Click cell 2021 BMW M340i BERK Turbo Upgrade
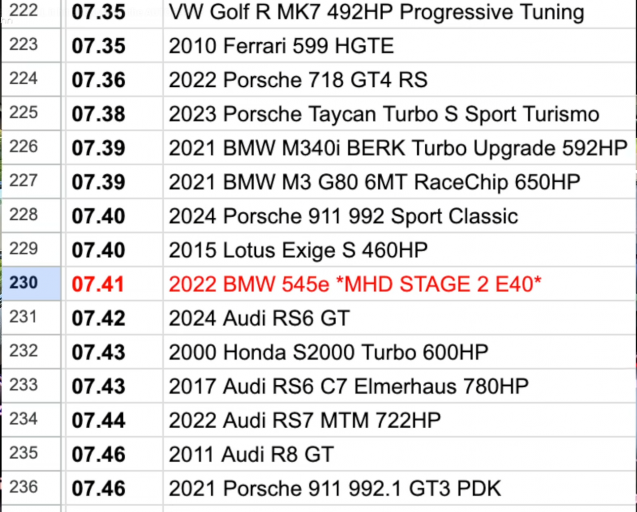Viewport: 637px width, 512px height. 400,148
